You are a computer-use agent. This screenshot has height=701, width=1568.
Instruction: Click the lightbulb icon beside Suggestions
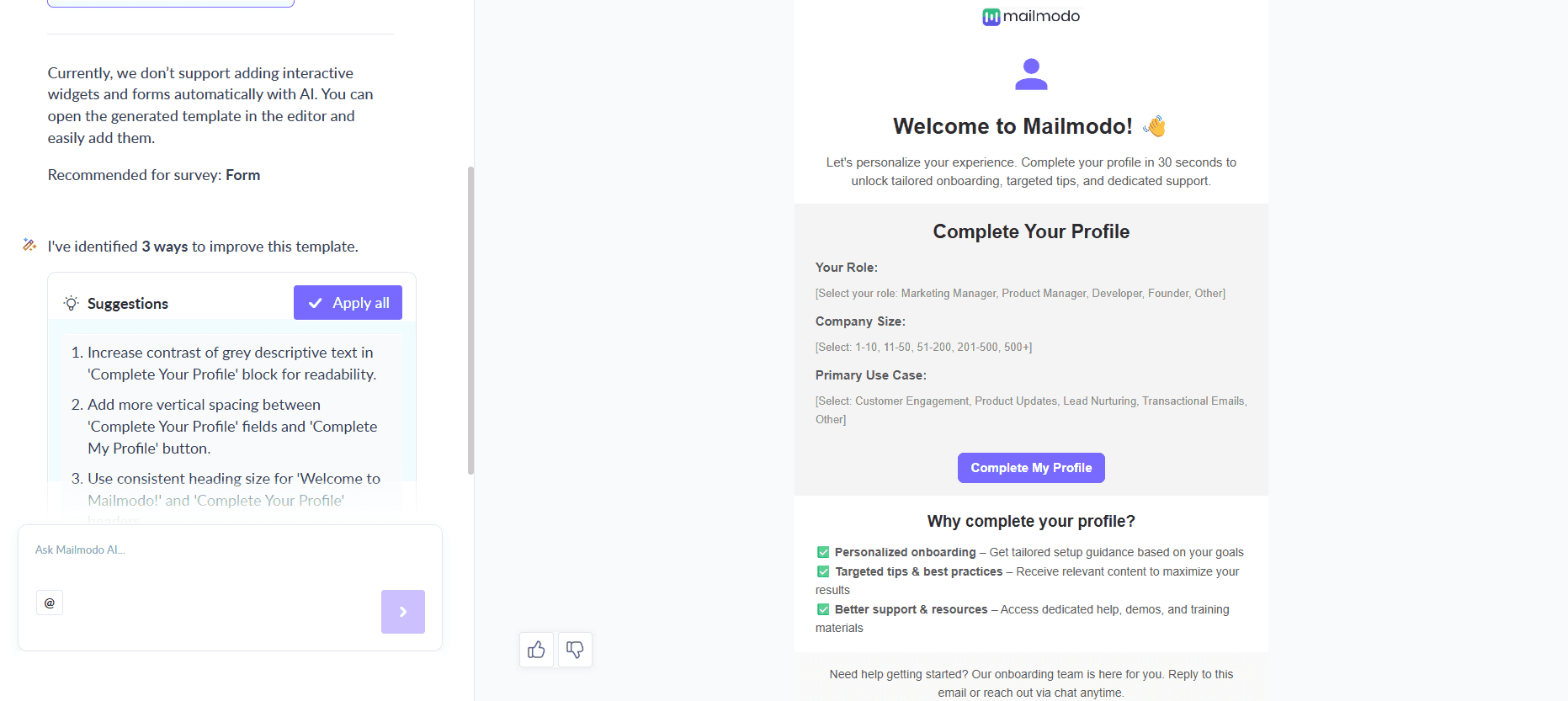72,303
